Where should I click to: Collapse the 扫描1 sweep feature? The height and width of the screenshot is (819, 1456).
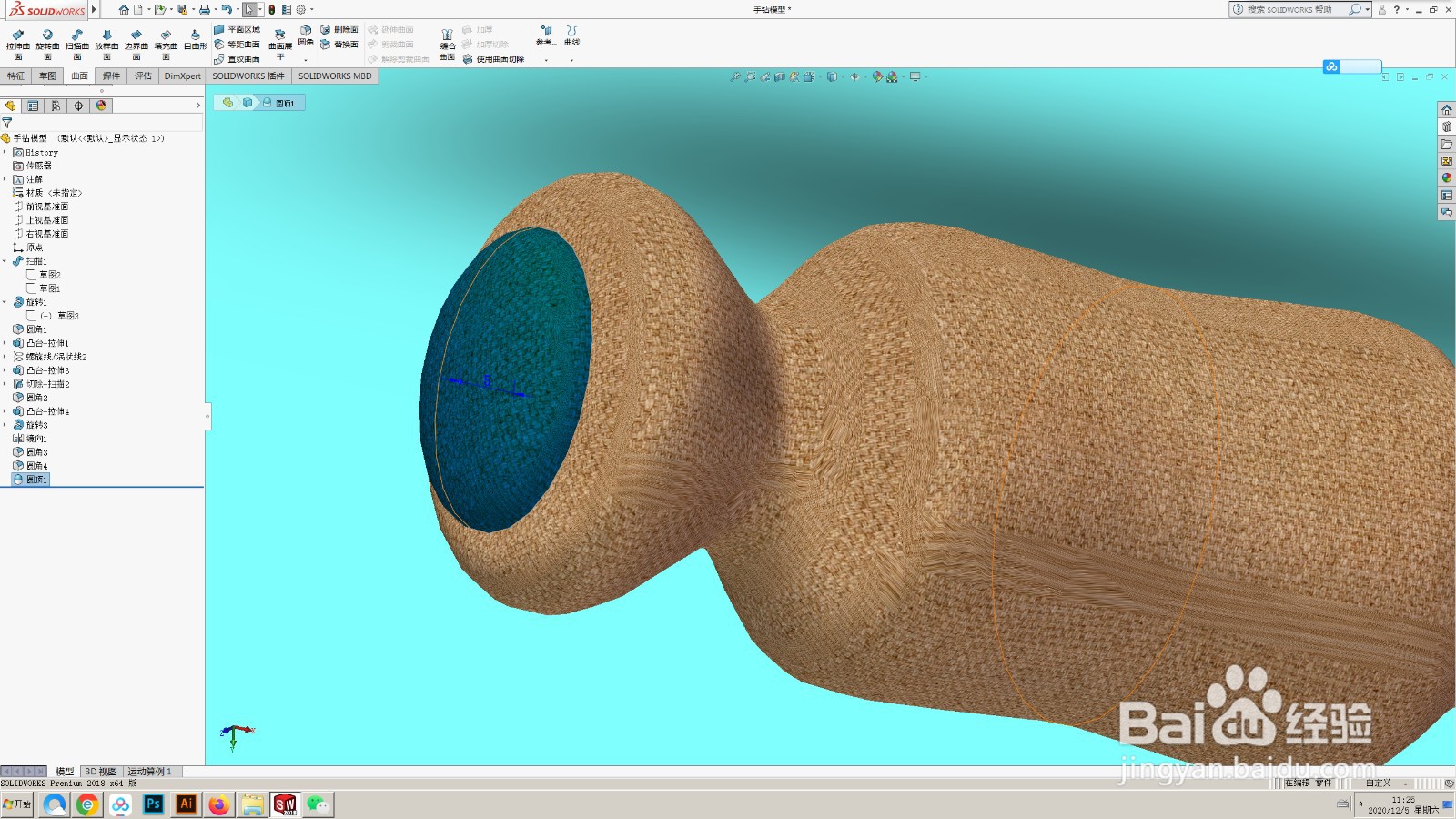[5, 261]
